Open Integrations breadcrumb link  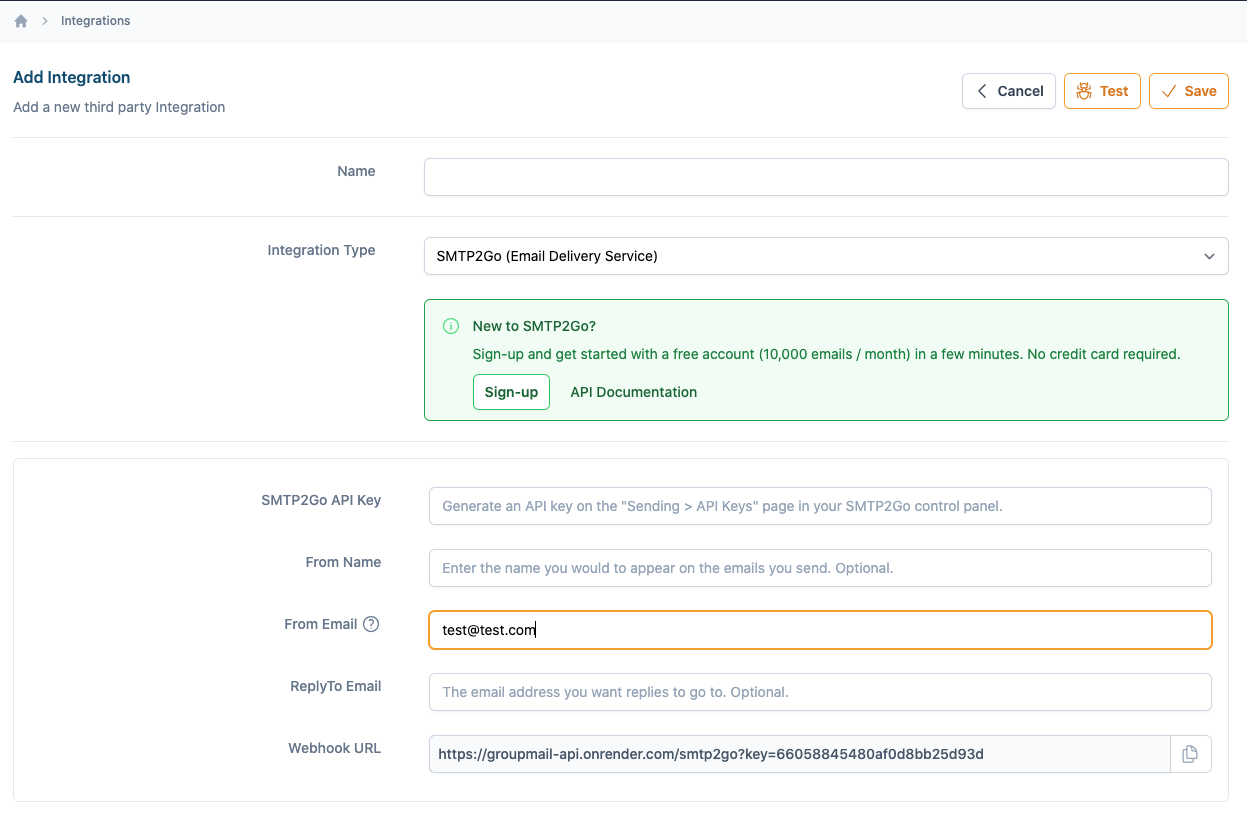pyautogui.click(x=95, y=21)
